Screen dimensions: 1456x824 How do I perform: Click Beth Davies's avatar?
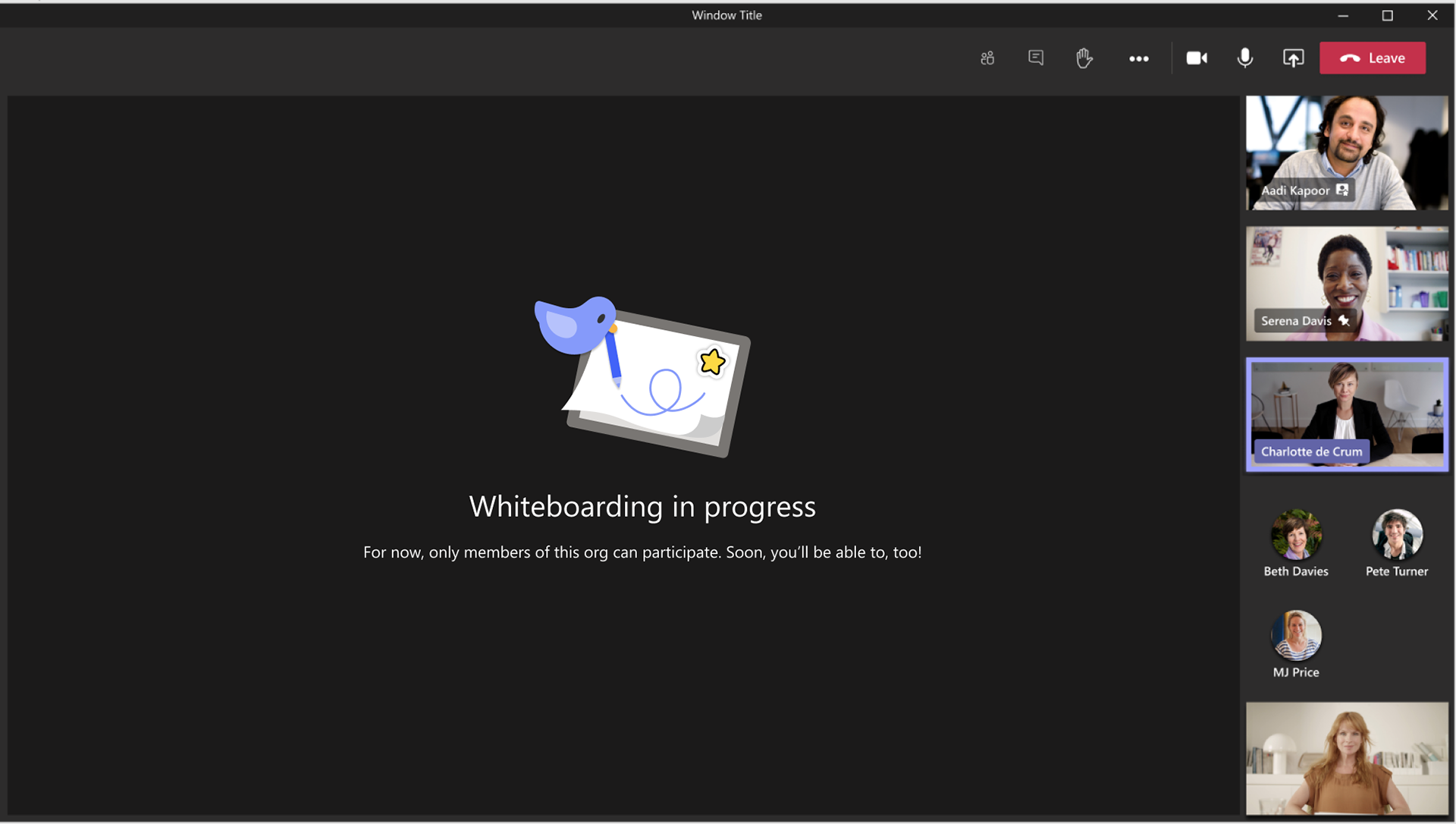coord(1296,534)
